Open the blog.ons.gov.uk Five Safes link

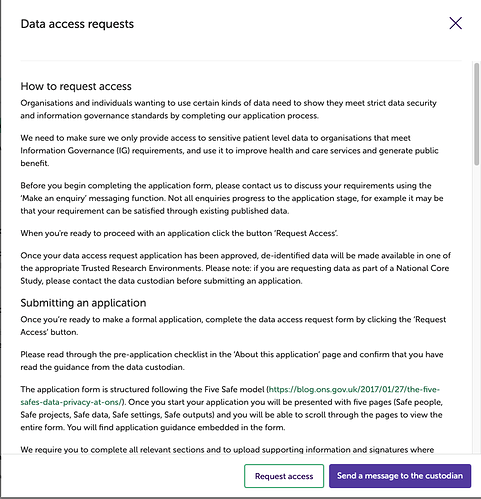(354, 389)
